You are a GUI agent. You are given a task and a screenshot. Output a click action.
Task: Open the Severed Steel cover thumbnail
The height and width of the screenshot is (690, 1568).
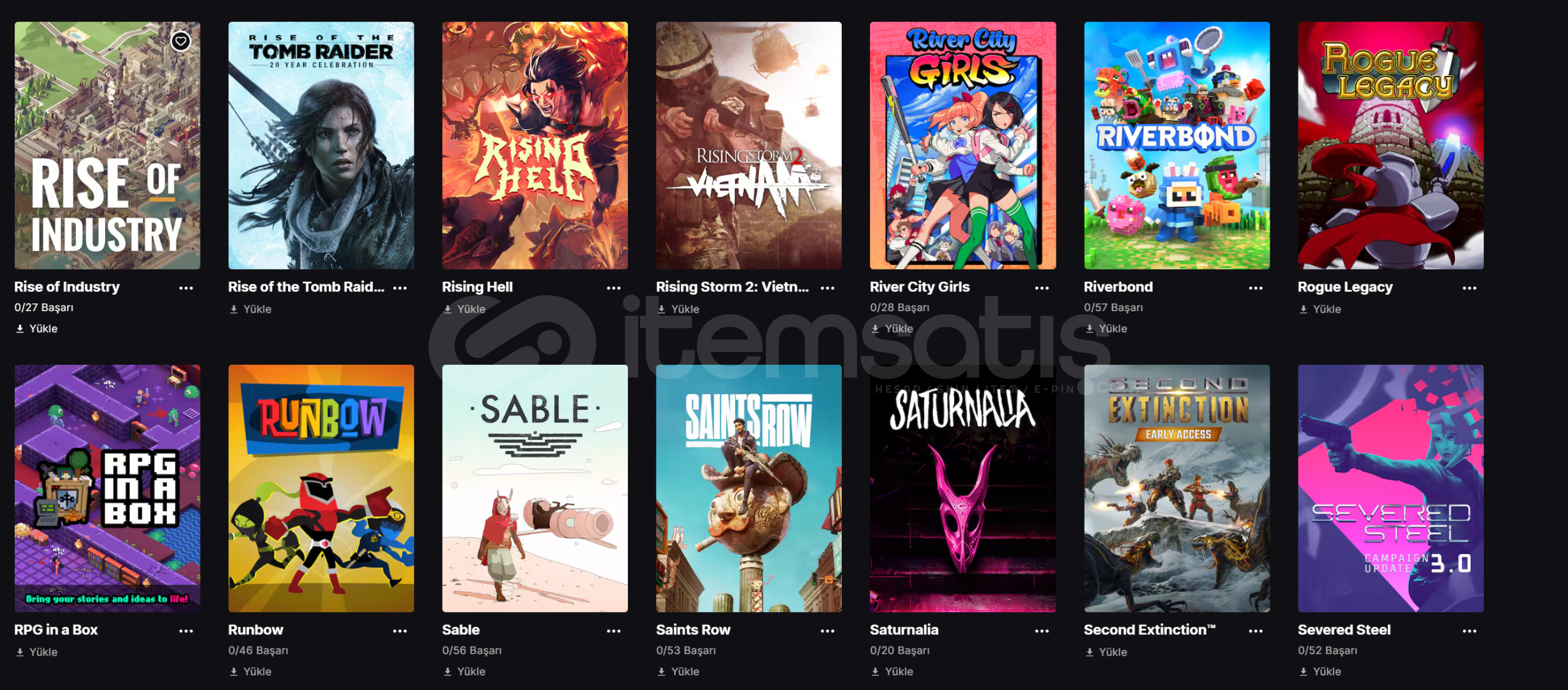pyautogui.click(x=1390, y=489)
